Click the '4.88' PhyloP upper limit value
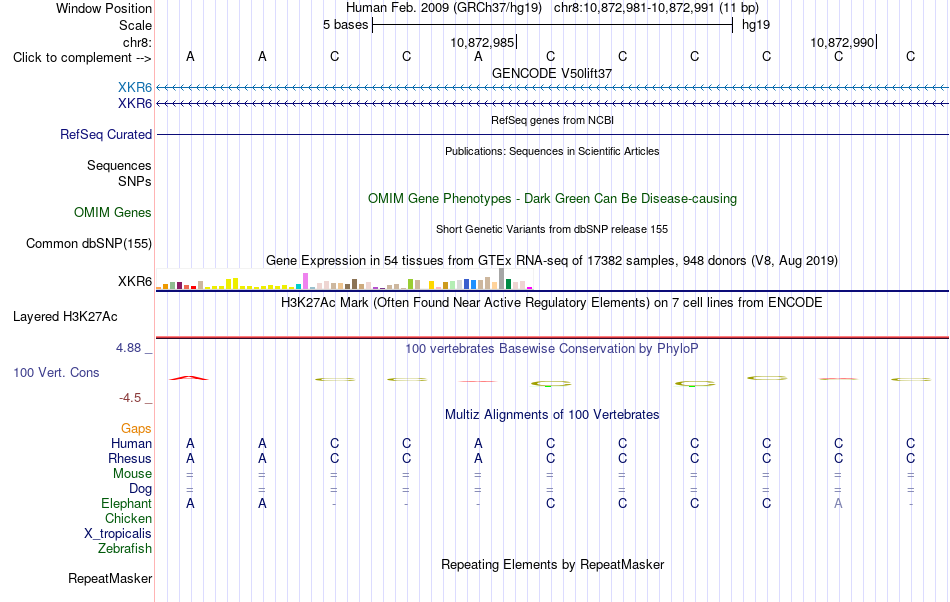Viewport: 950px width, 602px height. [x=128, y=348]
